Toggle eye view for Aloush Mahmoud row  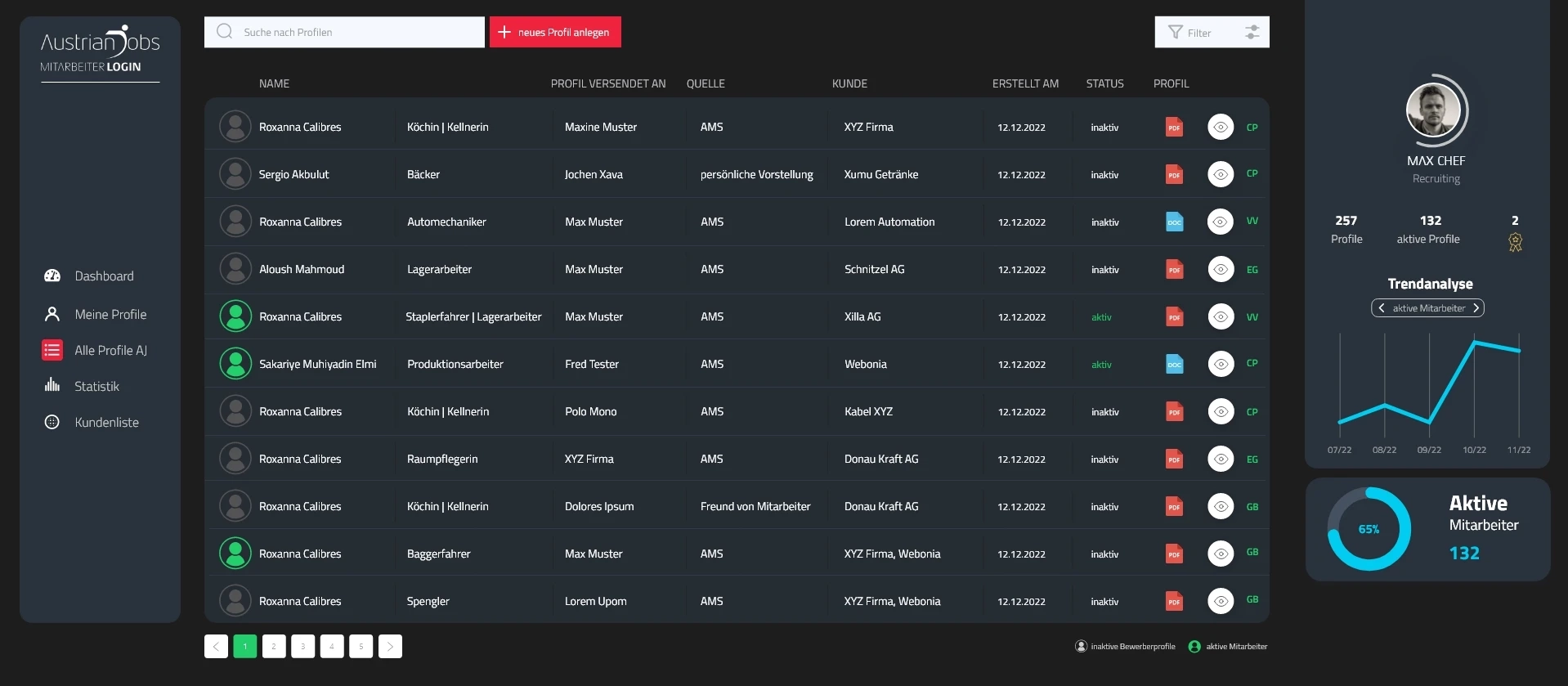pyautogui.click(x=1221, y=269)
